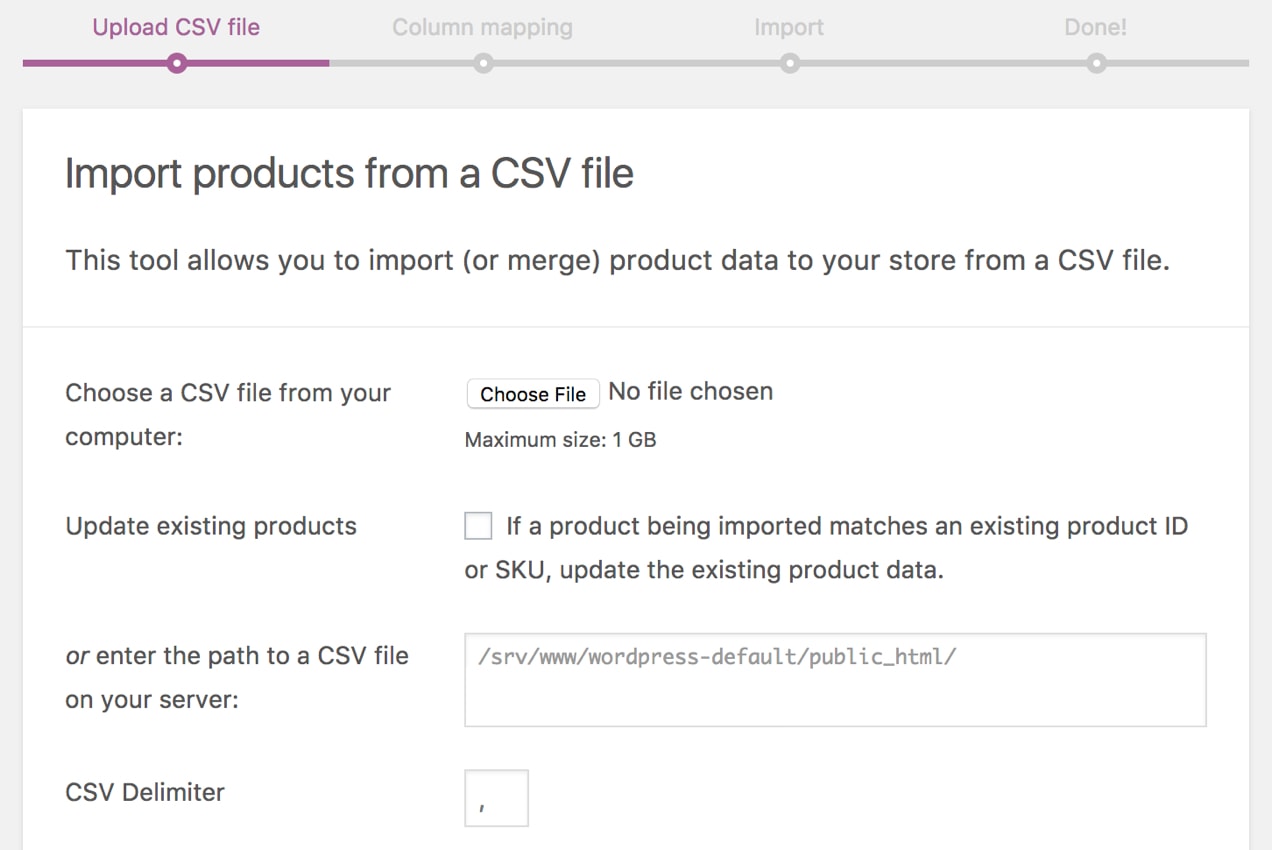Open the file picker via Choose File
This screenshot has height=850, width=1272.
(x=532, y=393)
